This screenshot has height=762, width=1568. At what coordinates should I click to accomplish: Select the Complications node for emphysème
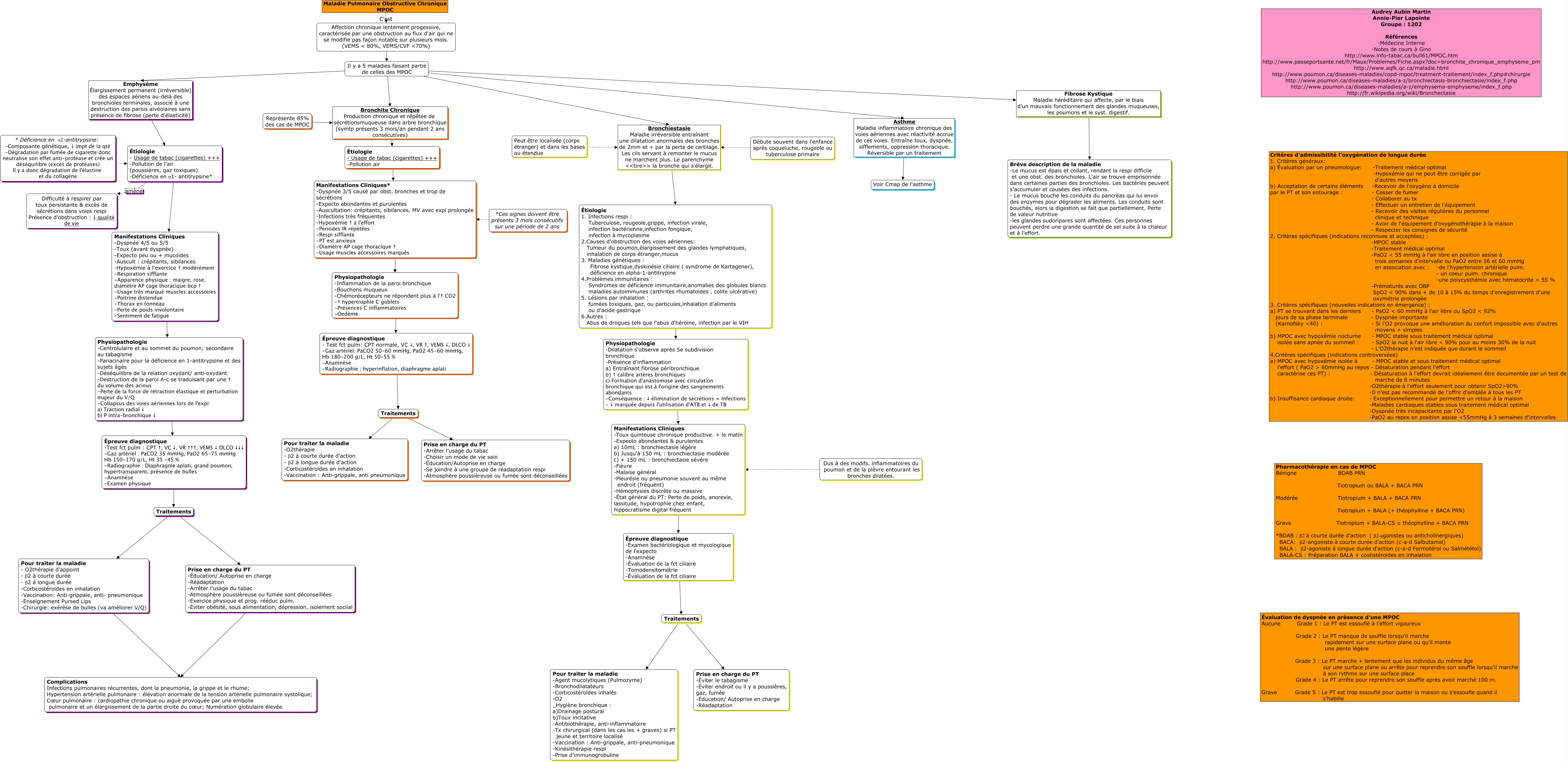point(180,694)
